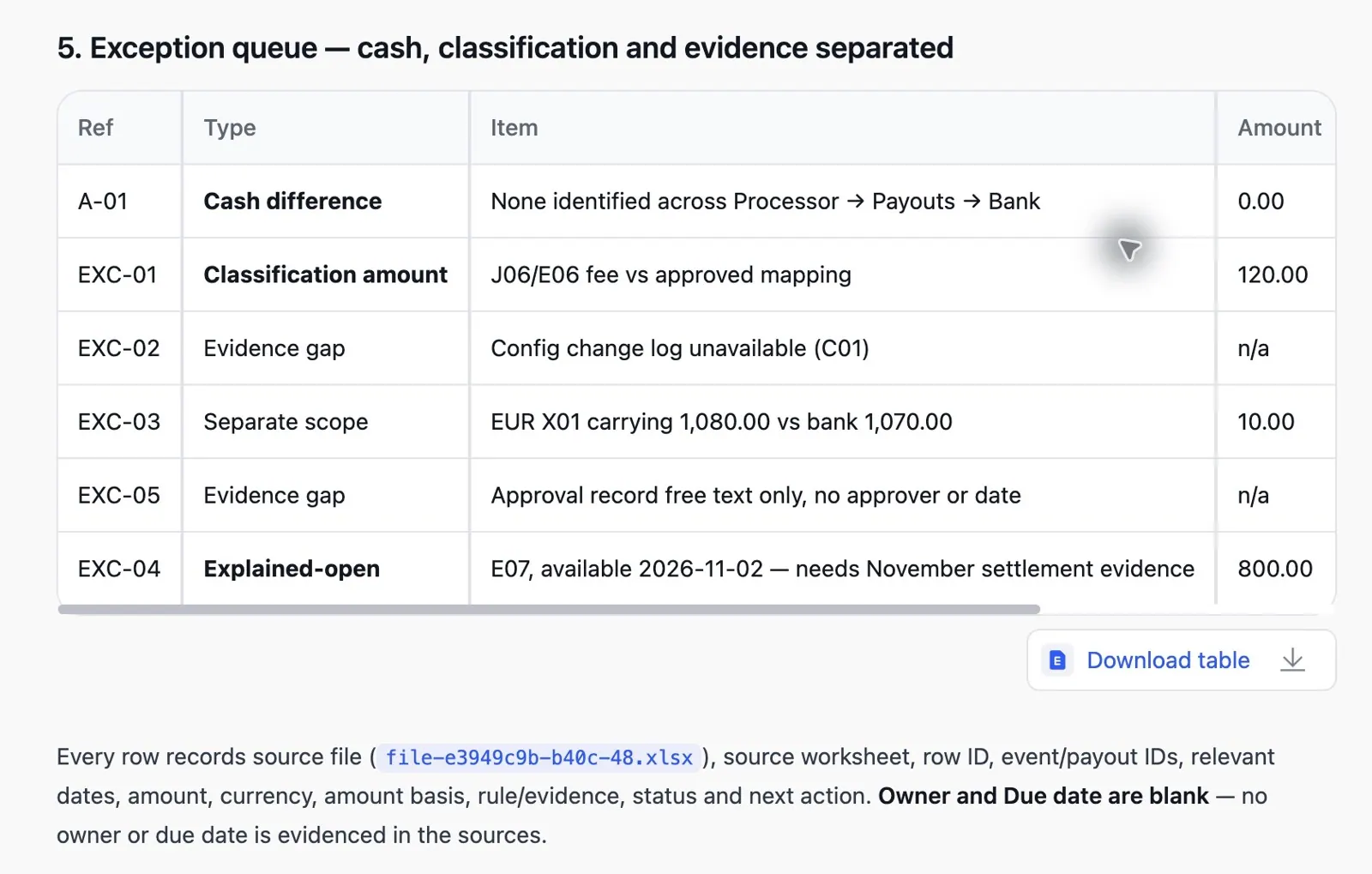1372x874 pixels.
Task: Click 'Owner and Due date are blank' text
Action: point(1044,796)
